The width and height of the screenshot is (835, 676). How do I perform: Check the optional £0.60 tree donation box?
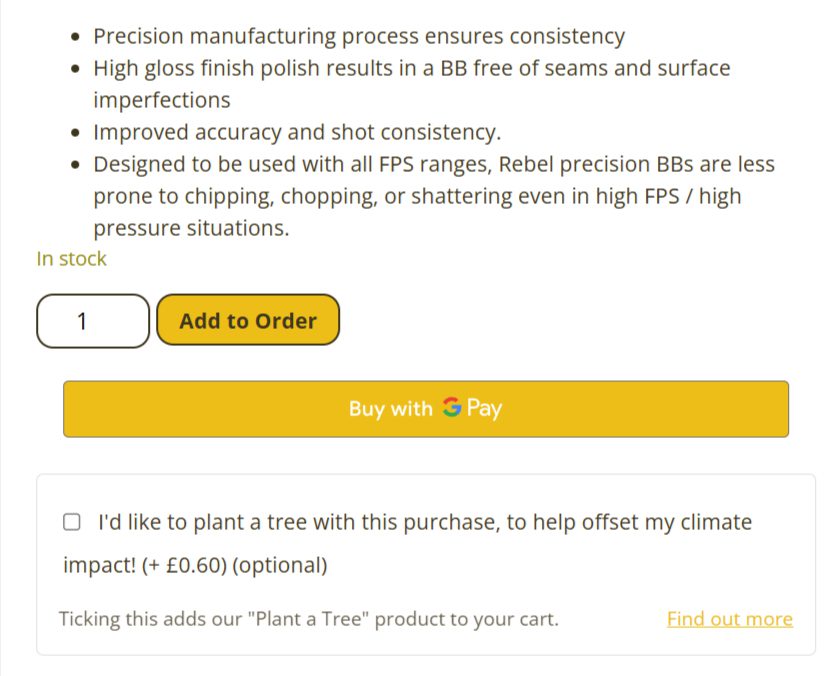click(x=71, y=521)
